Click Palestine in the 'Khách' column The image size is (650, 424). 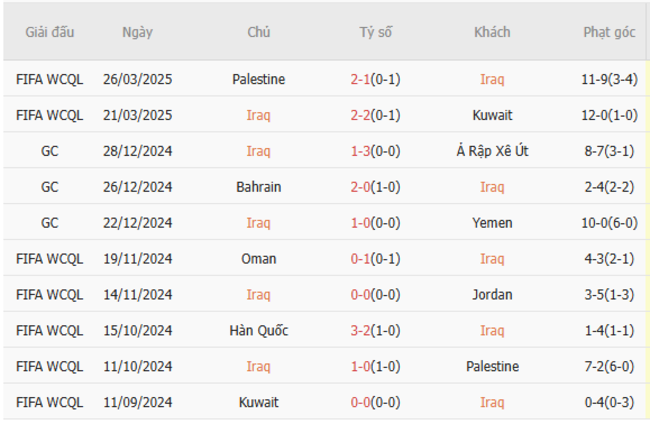492,367
